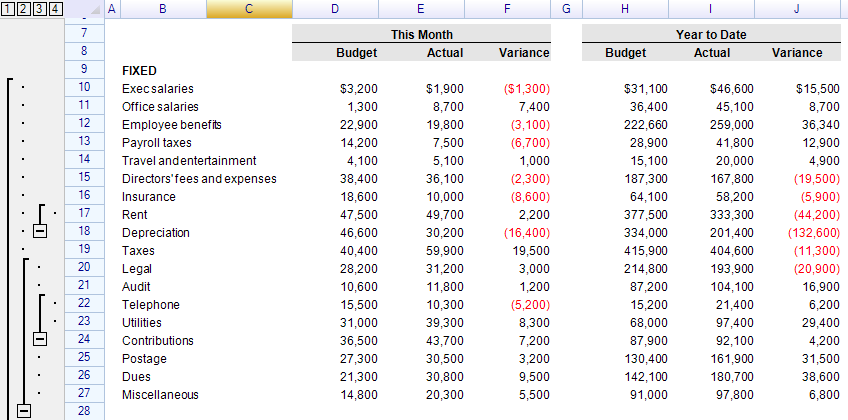
Task: Click outline level 1 button
Action: coord(8,9)
